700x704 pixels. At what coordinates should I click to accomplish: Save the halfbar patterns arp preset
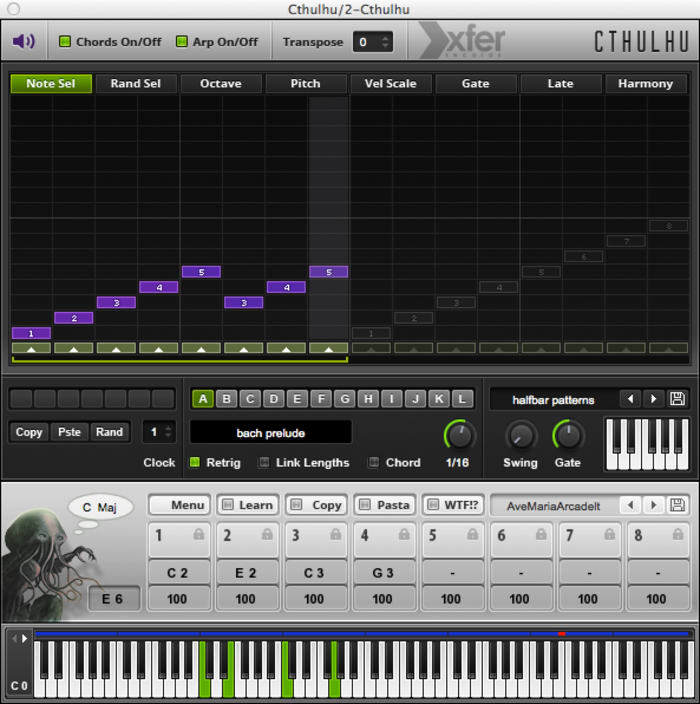[677, 399]
